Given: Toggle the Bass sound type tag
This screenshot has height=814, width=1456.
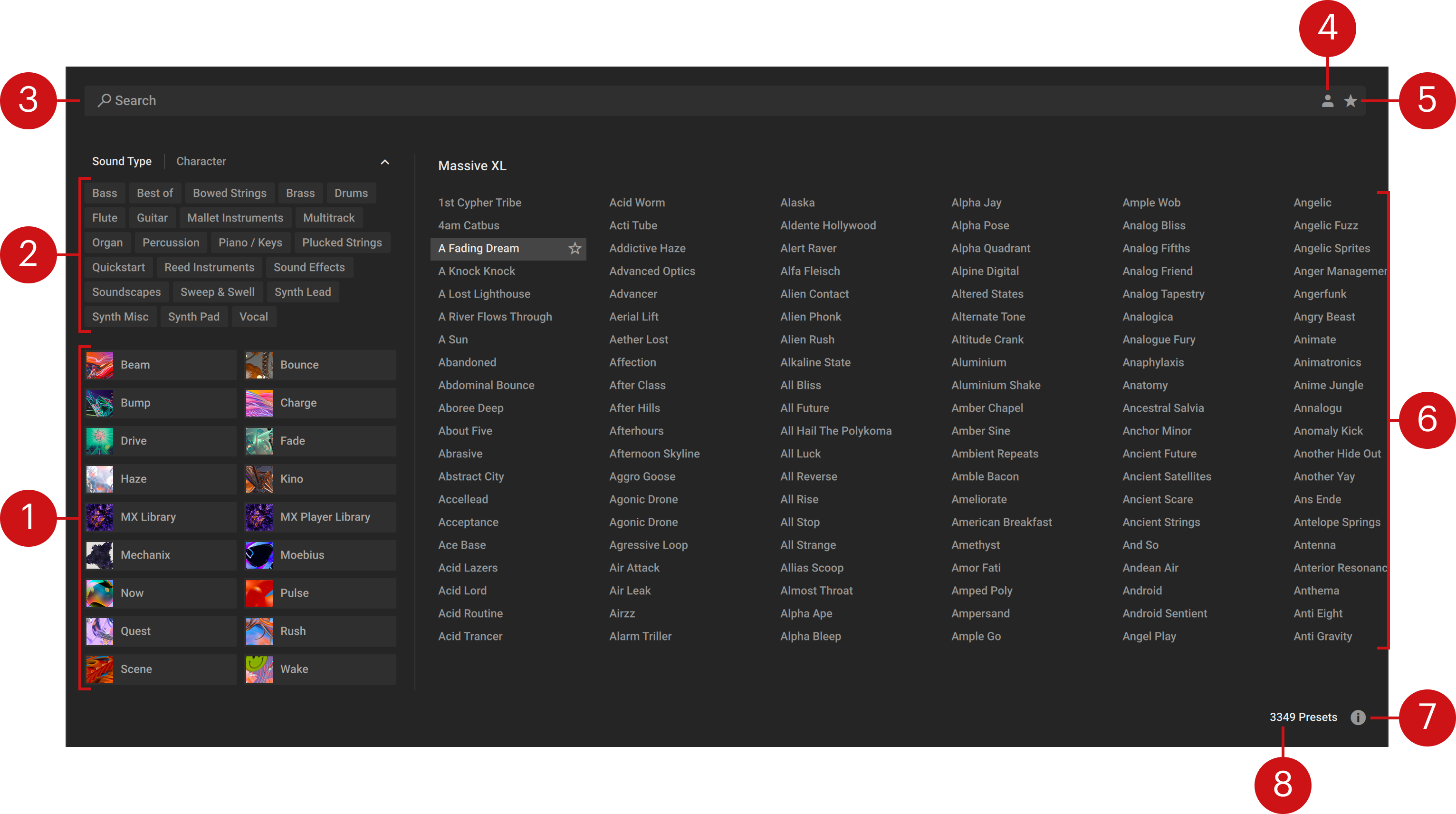Looking at the screenshot, I should pos(105,194).
